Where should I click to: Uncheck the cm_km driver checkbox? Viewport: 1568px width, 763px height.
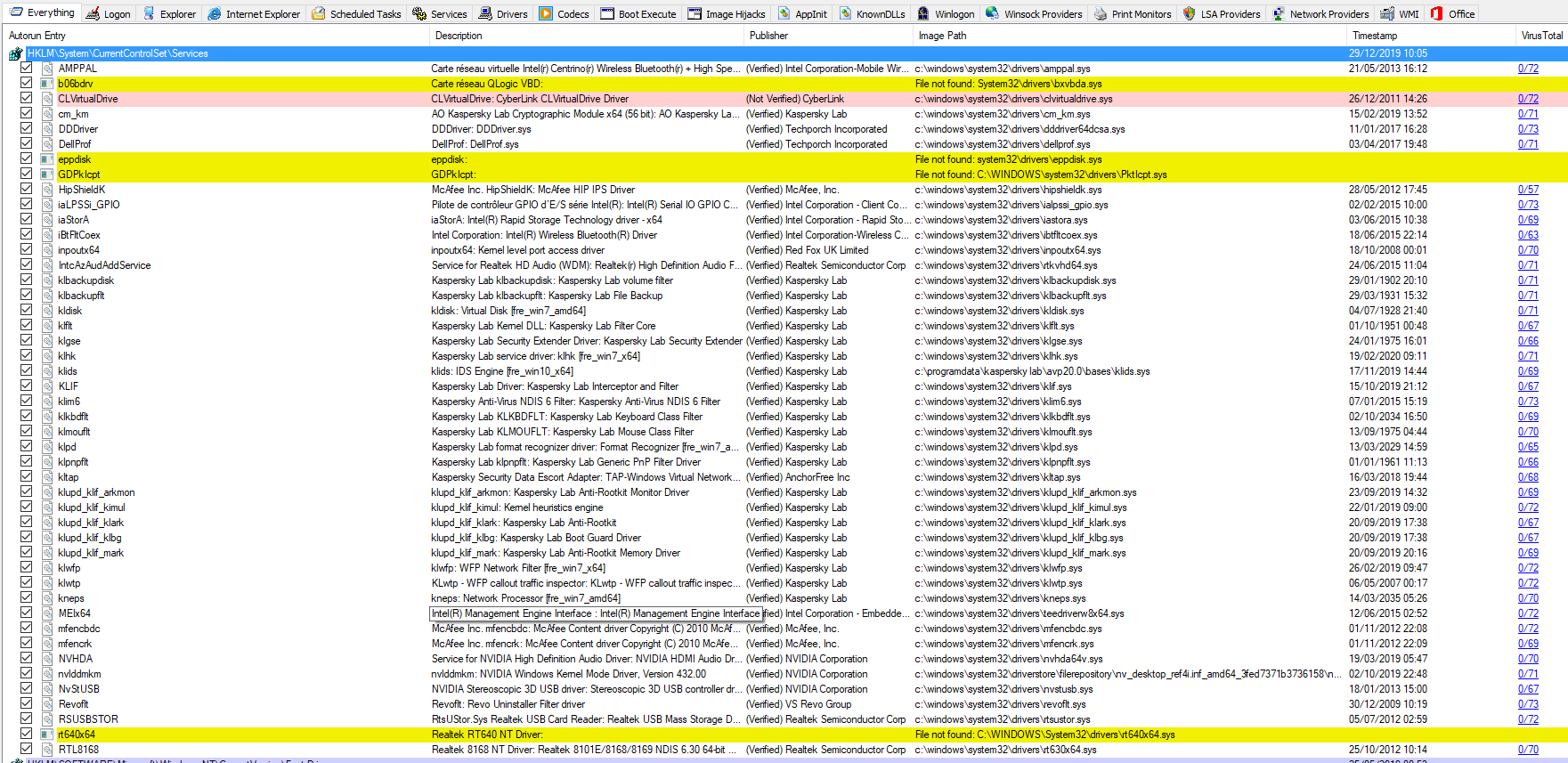click(x=26, y=113)
